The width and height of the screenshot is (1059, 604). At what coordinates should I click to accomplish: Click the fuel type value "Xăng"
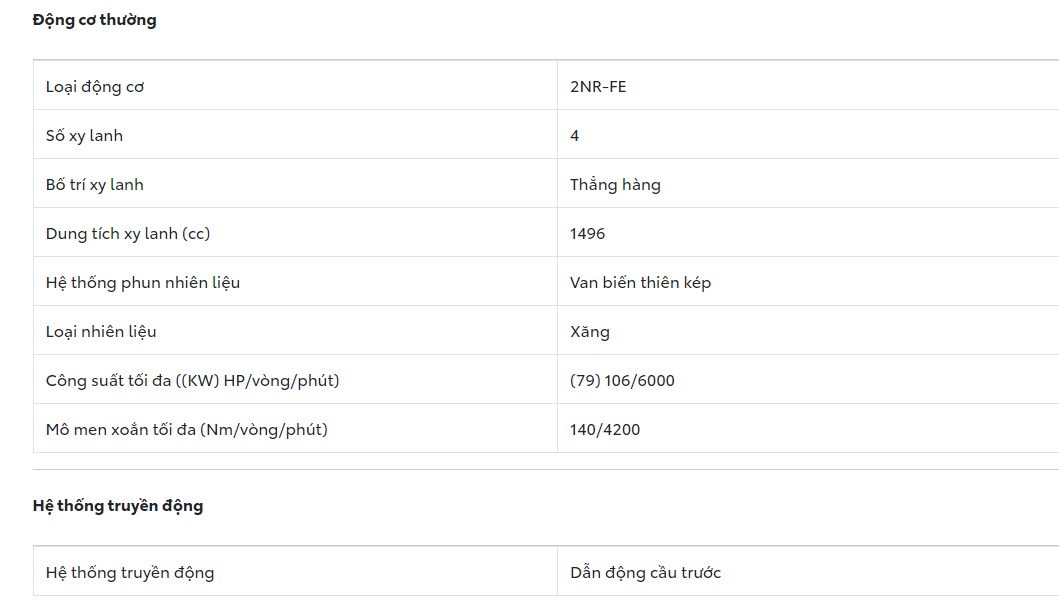(590, 332)
